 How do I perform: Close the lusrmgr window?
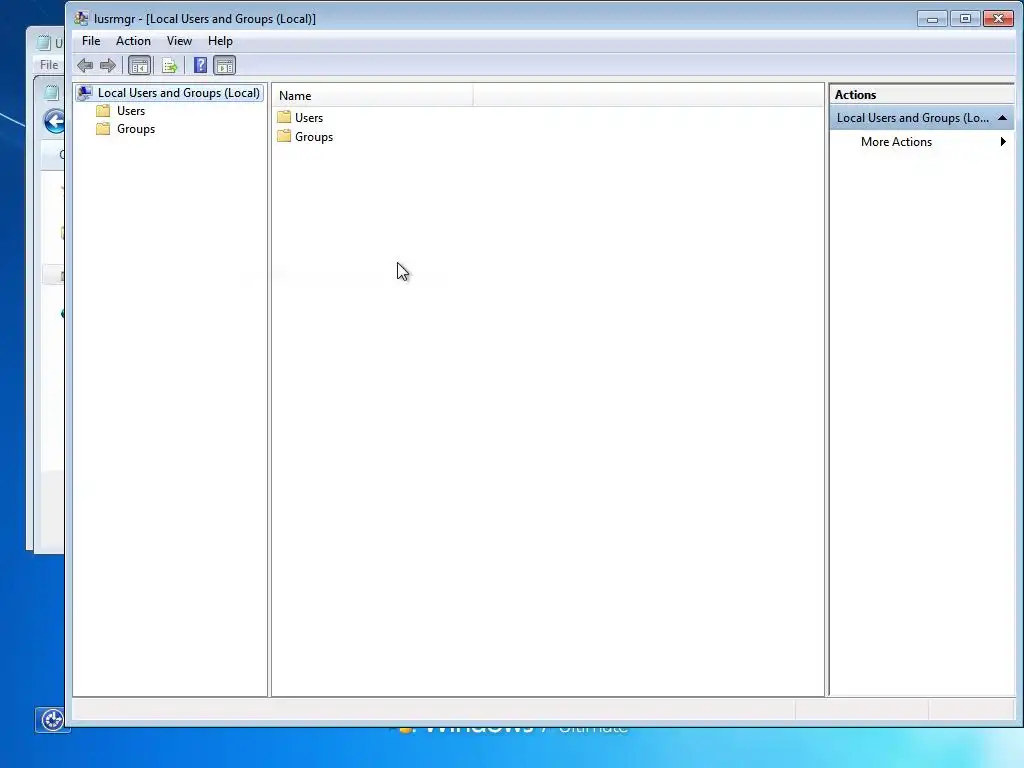click(x=999, y=19)
